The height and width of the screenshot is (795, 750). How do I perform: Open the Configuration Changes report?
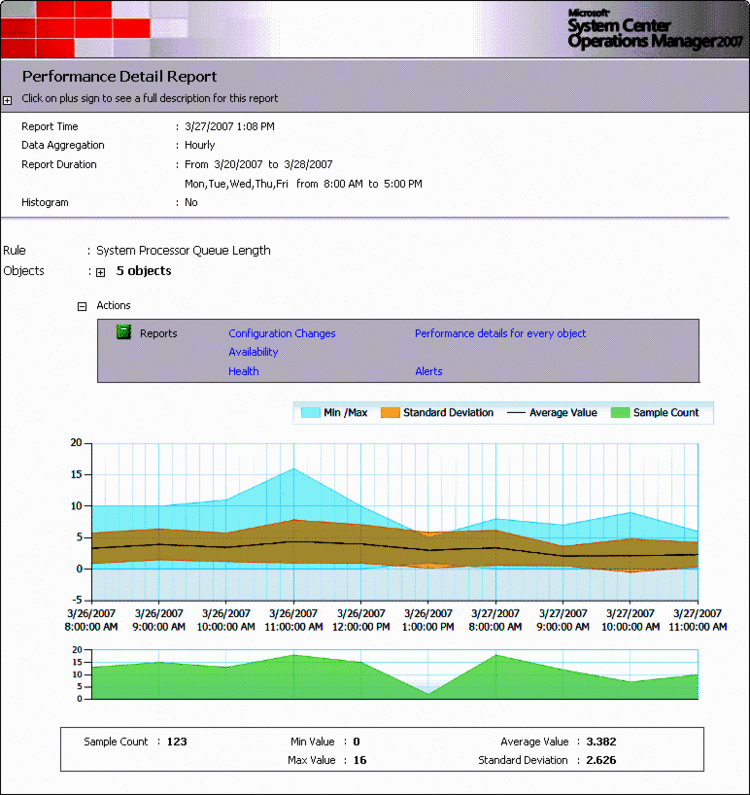click(281, 334)
